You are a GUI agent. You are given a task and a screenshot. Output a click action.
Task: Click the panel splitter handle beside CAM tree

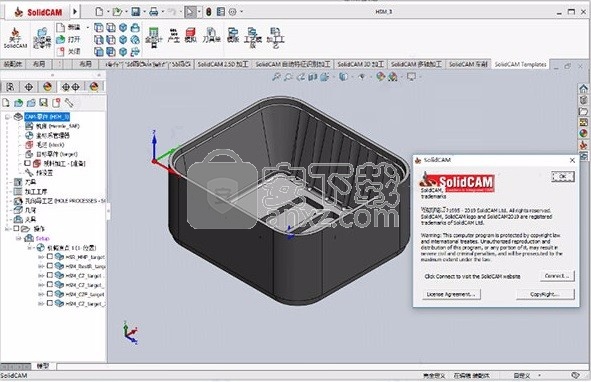109,211
